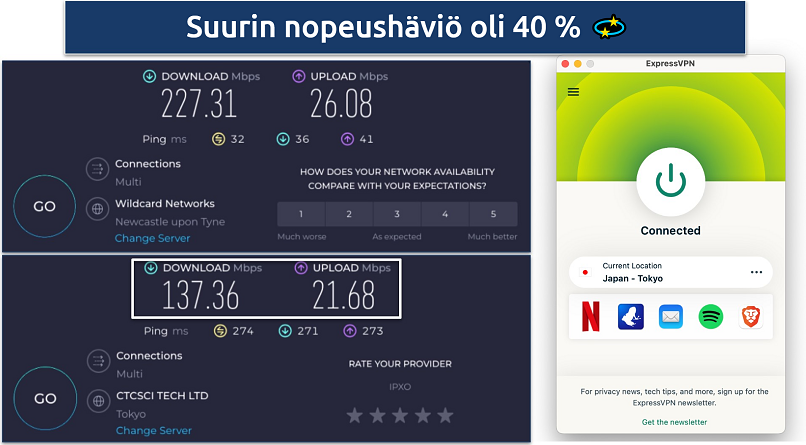Rate network availability 5 Much better
This screenshot has width=806, height=445.
[x=493, y=214]
